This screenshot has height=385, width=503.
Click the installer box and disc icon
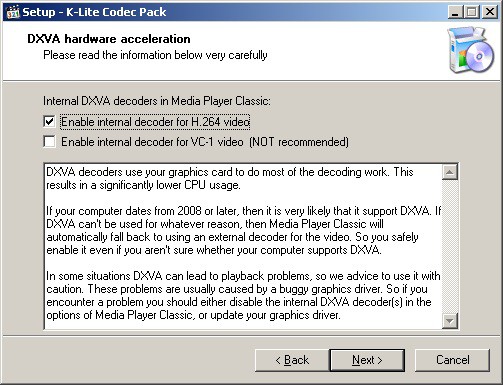point(470,50)
